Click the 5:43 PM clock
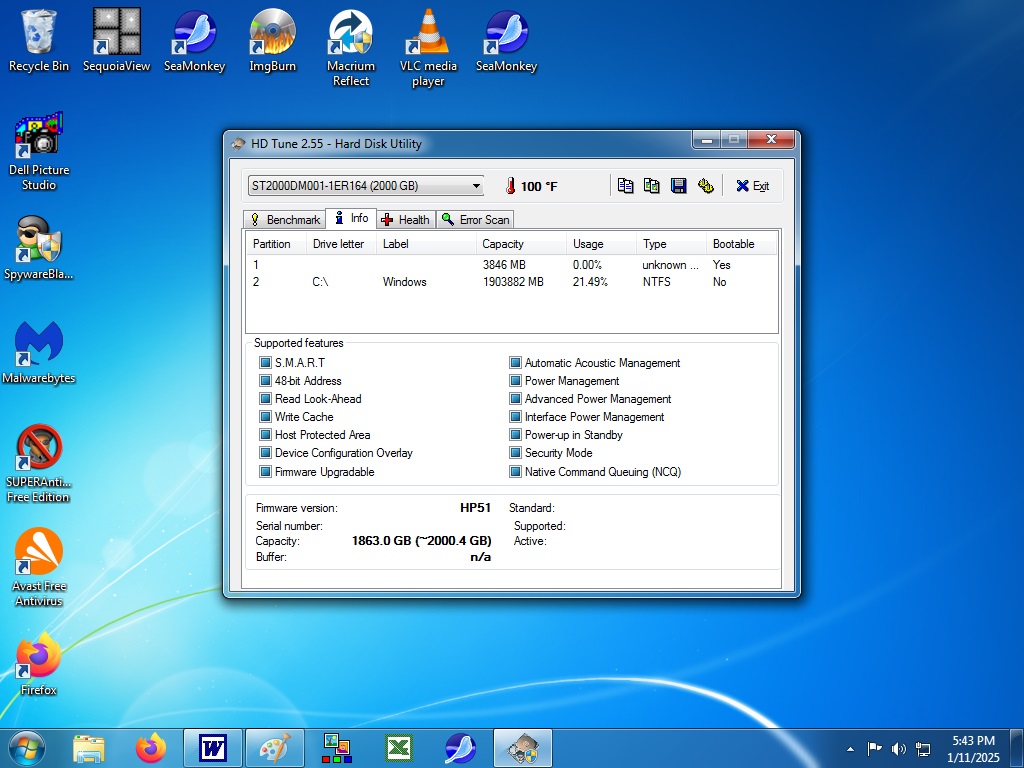This screenshot has height=768, width=1024. [x=973, y=741]
